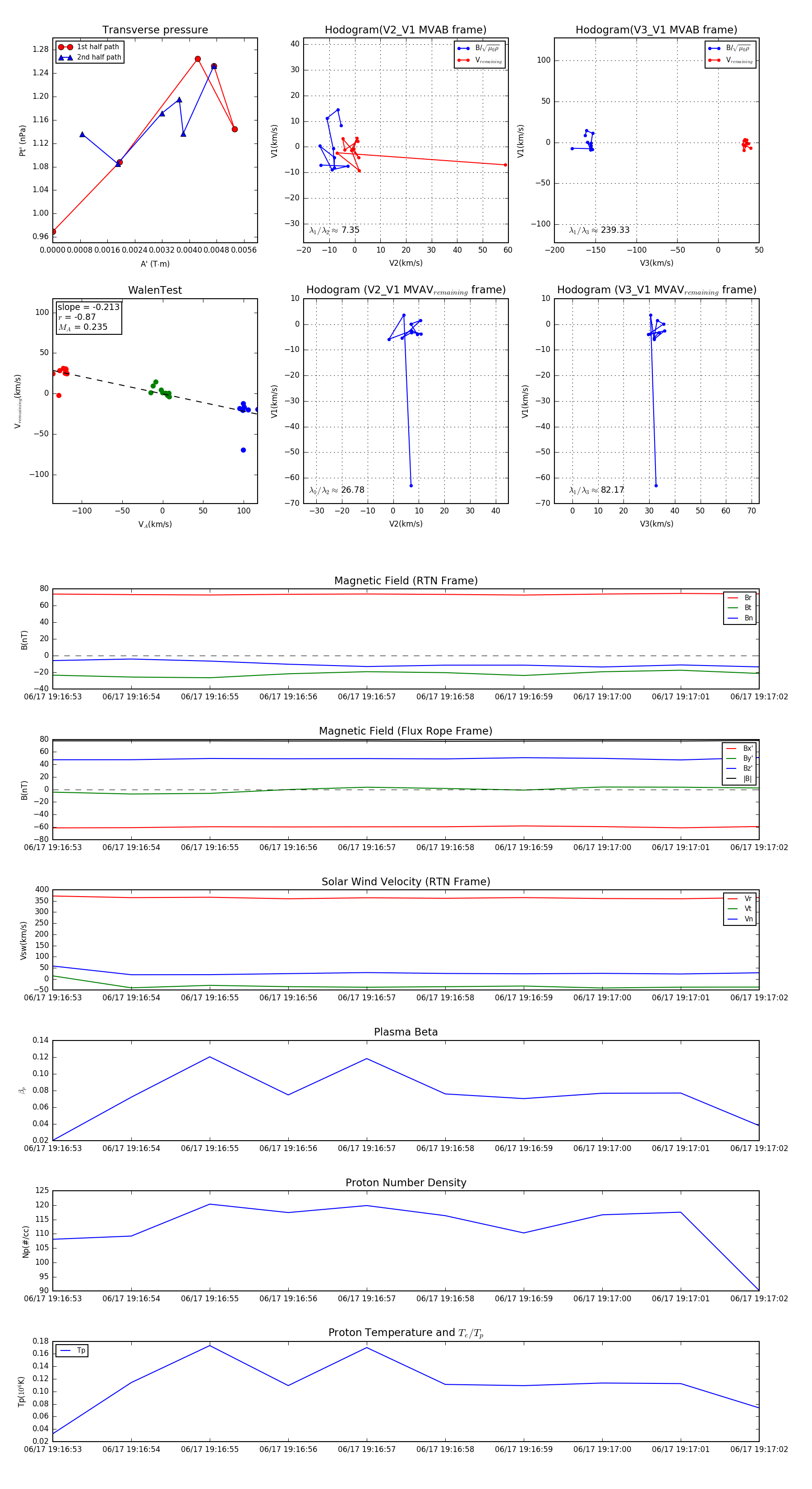Screen dimensions: 812x1489
Task: Click the Br legend entry in RTN magnetic field
Action: click(x=740, y=598)
